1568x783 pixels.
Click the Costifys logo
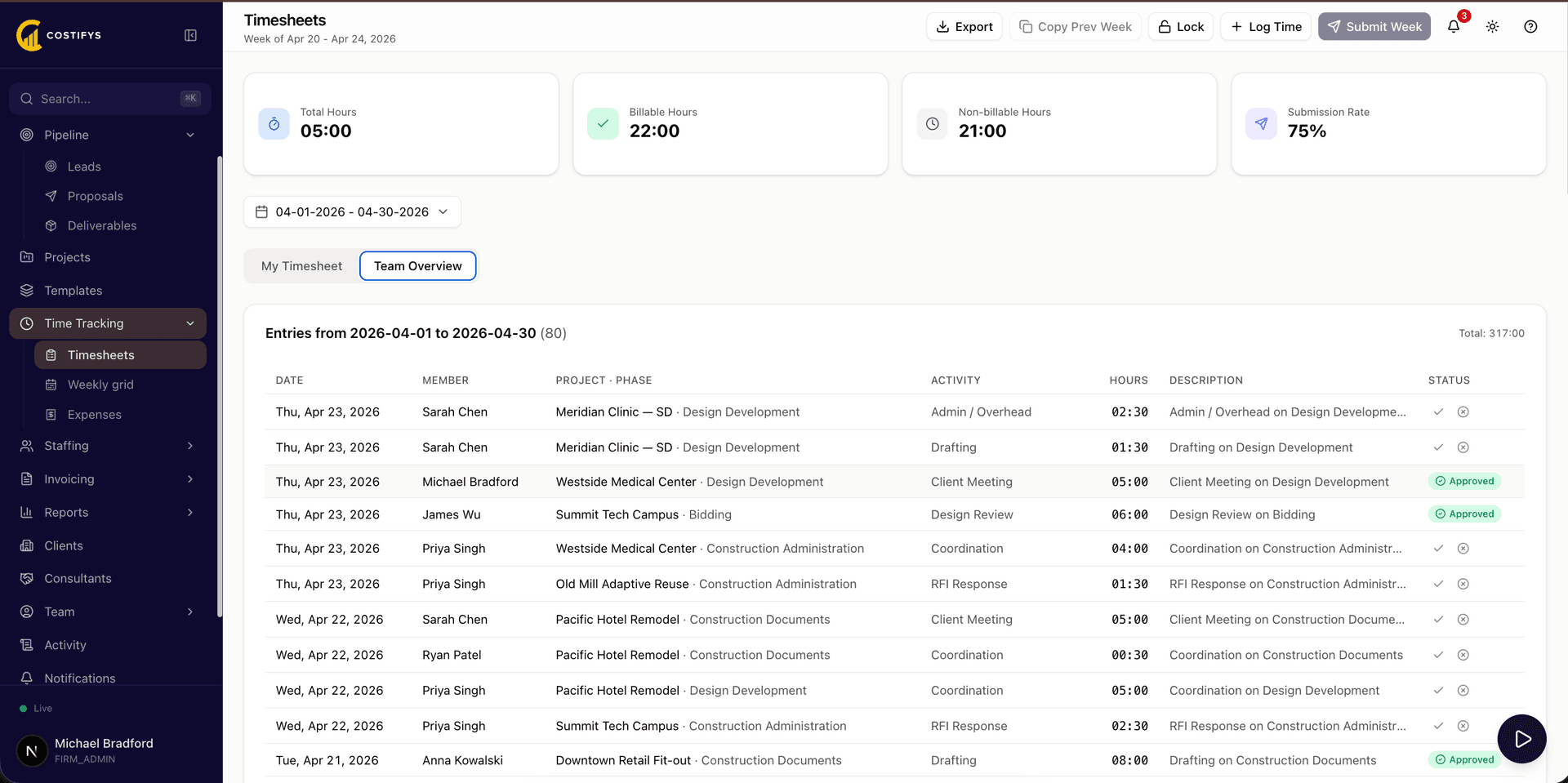(59, 35)
